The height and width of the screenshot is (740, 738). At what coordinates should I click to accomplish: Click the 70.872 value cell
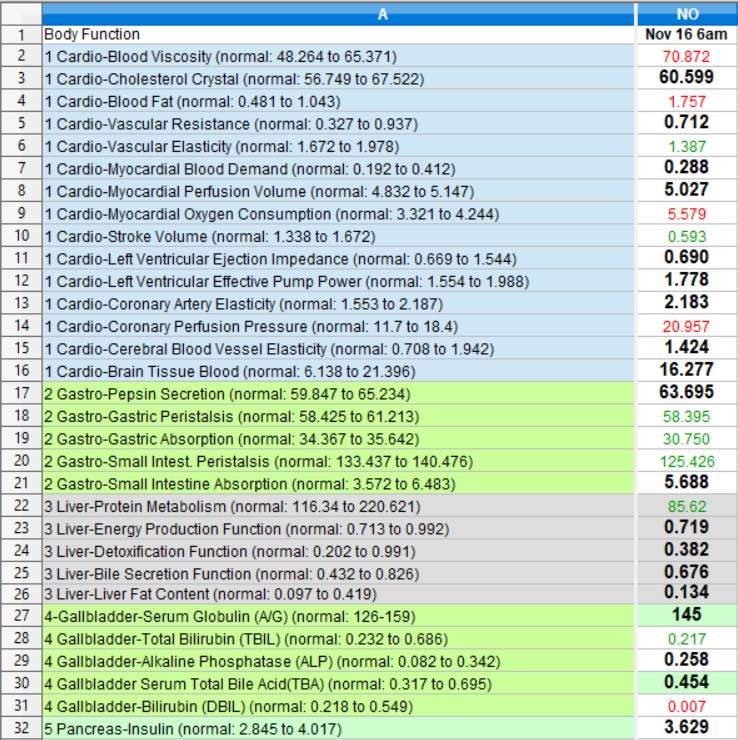click(685, 57)
